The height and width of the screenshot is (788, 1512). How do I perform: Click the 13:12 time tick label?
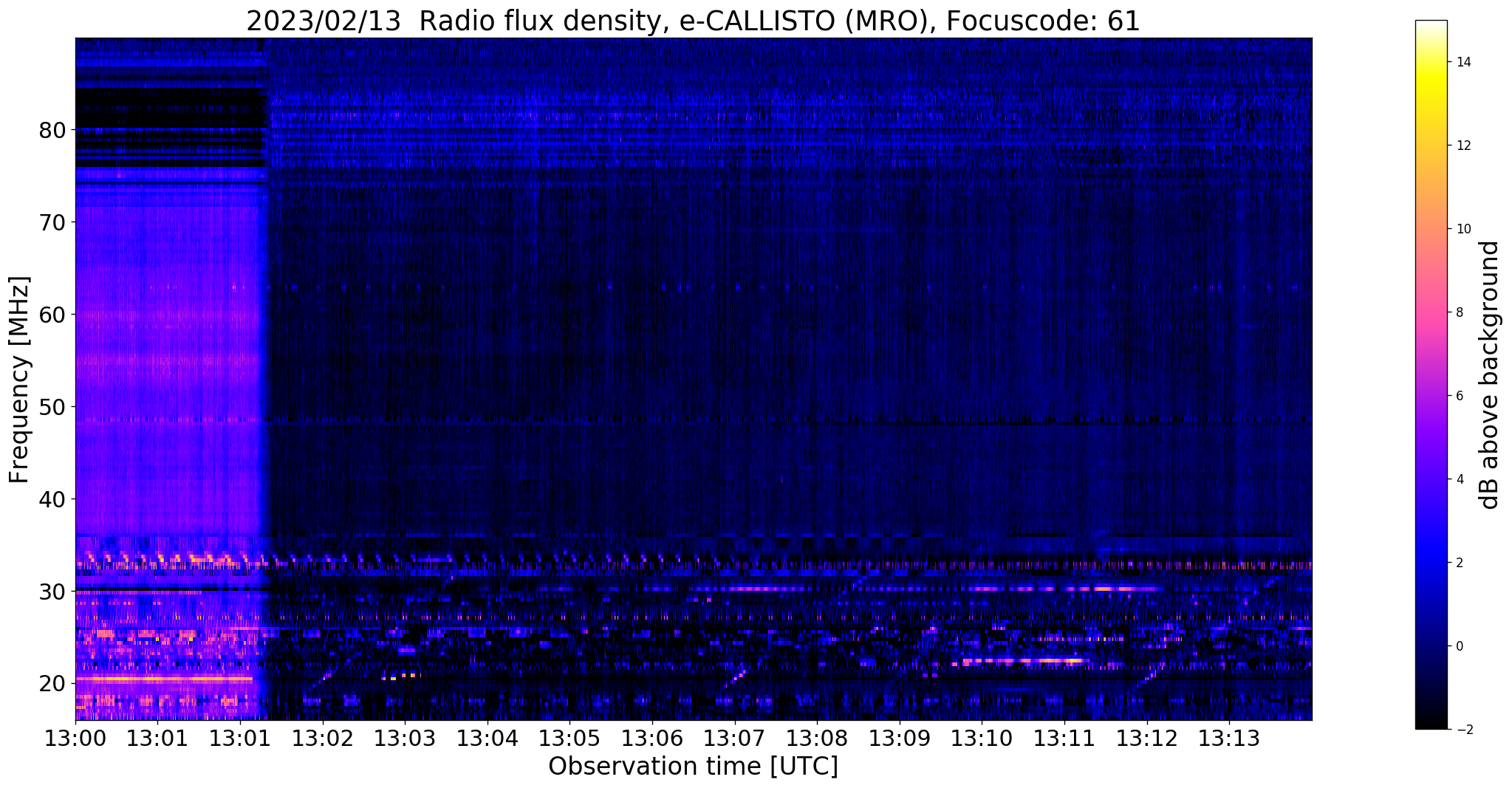(1146, 738)
